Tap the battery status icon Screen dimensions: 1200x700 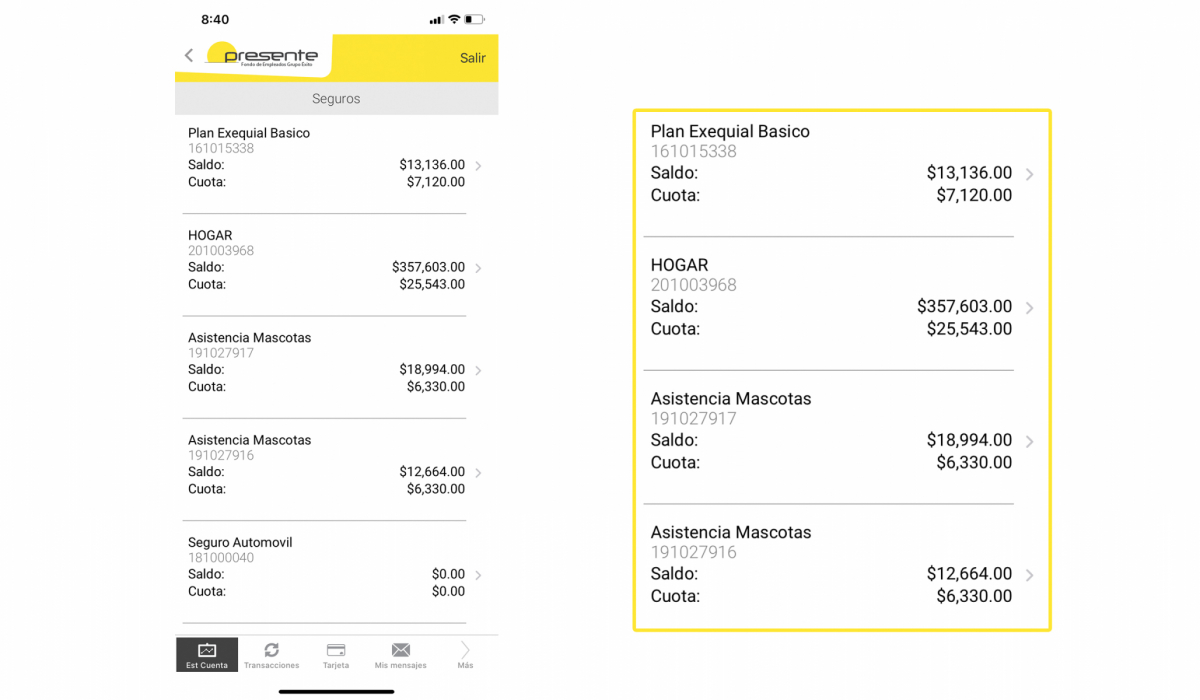click(474, 19)
